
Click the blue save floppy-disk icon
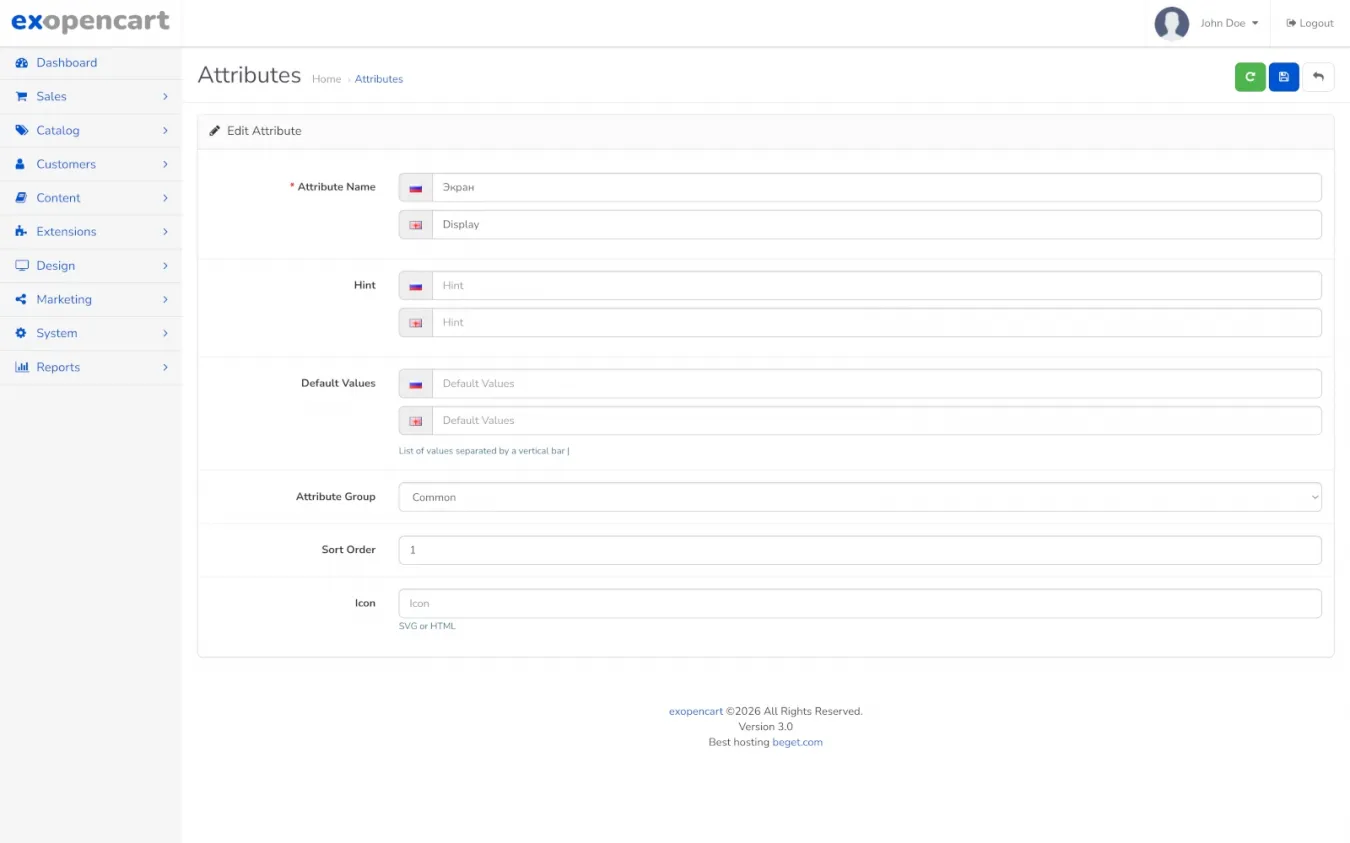tap(1284, 77)
